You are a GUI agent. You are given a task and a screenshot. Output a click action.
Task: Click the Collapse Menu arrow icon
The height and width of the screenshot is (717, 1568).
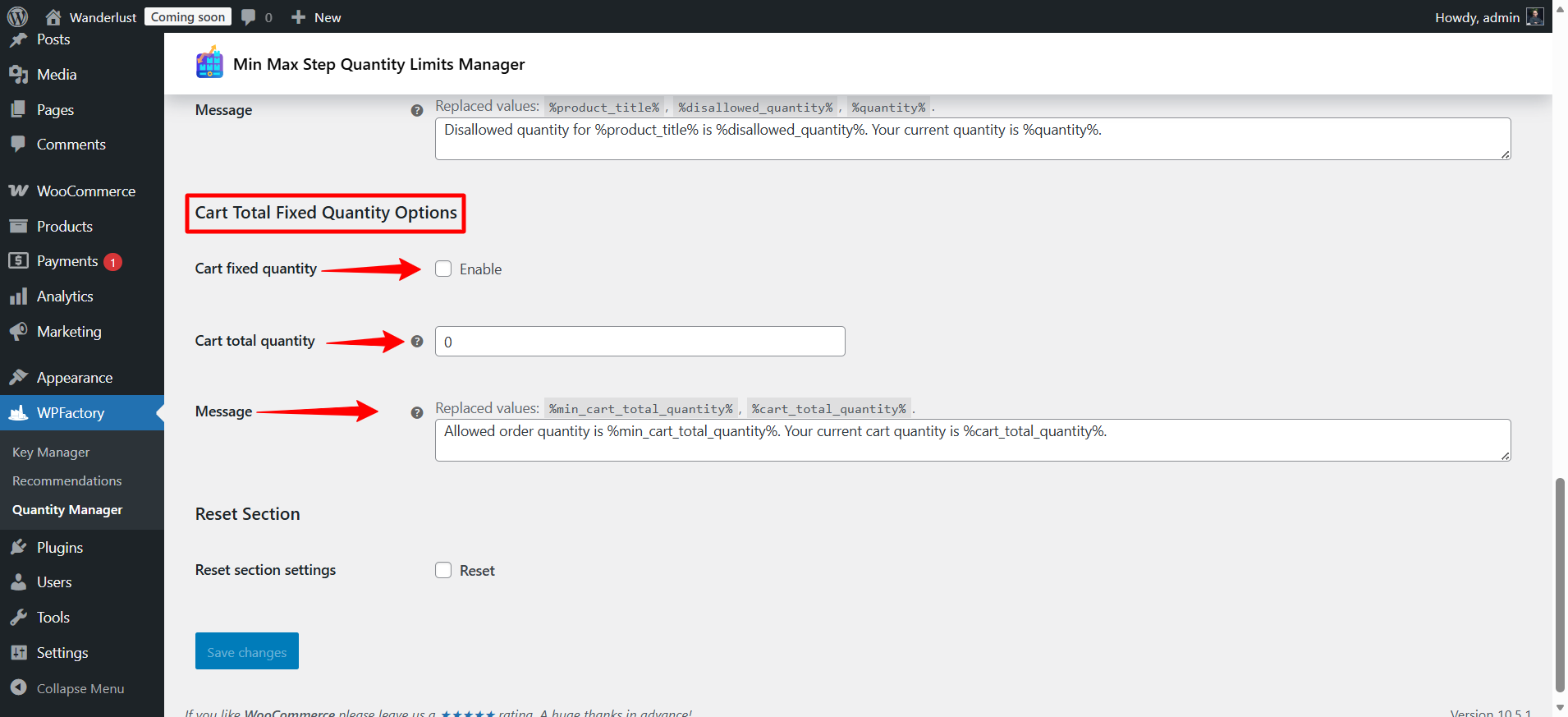pyautogui.click(x=18, y=688)
